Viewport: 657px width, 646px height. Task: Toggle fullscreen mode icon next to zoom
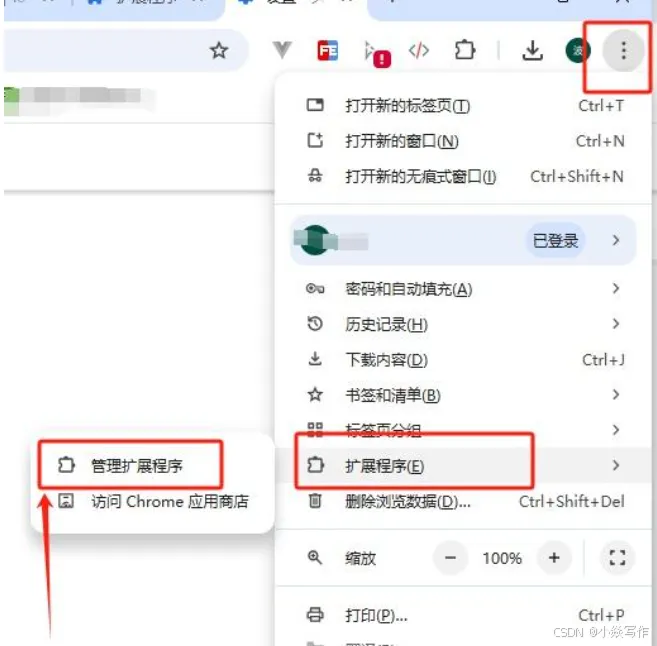tap(617, 558)
